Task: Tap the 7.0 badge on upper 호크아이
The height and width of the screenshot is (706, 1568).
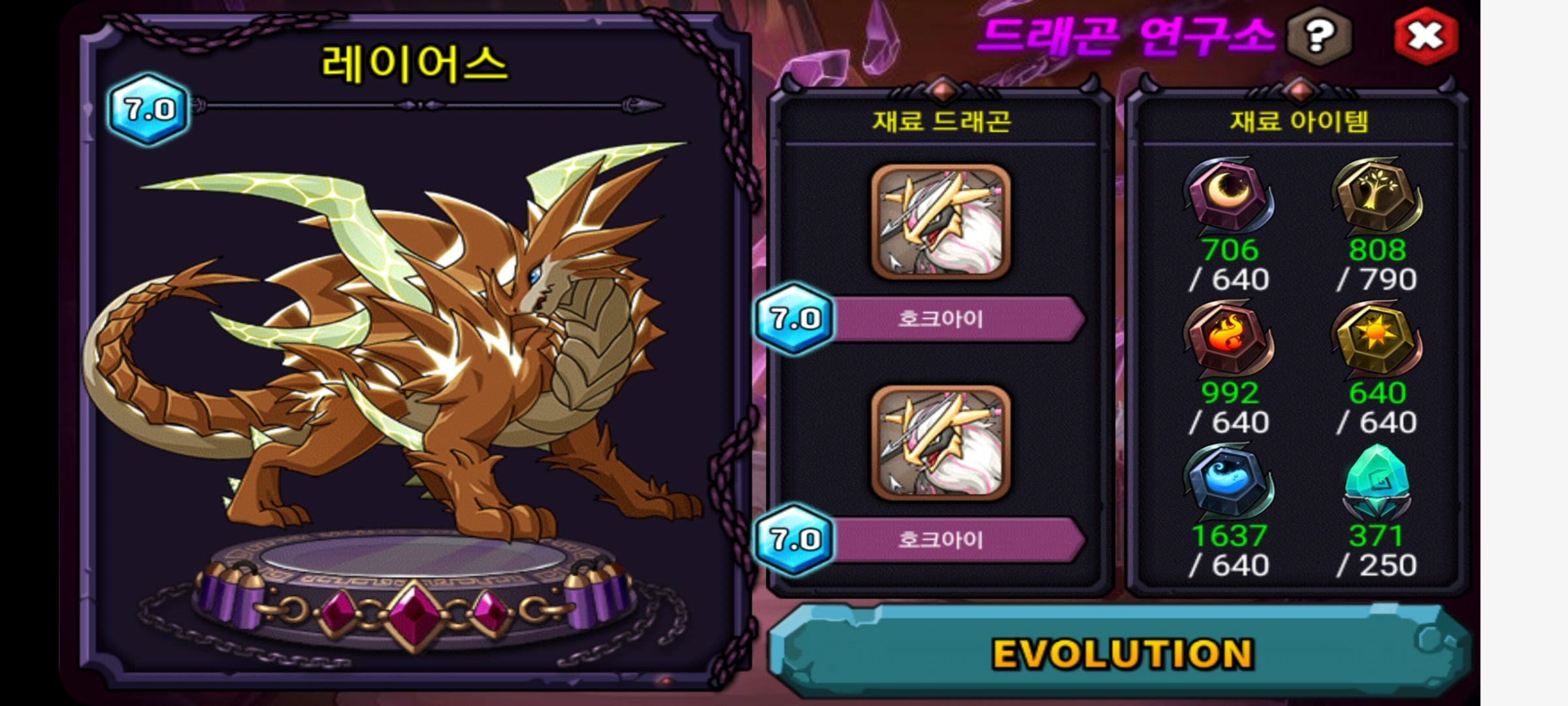Action: pos(794,318)
